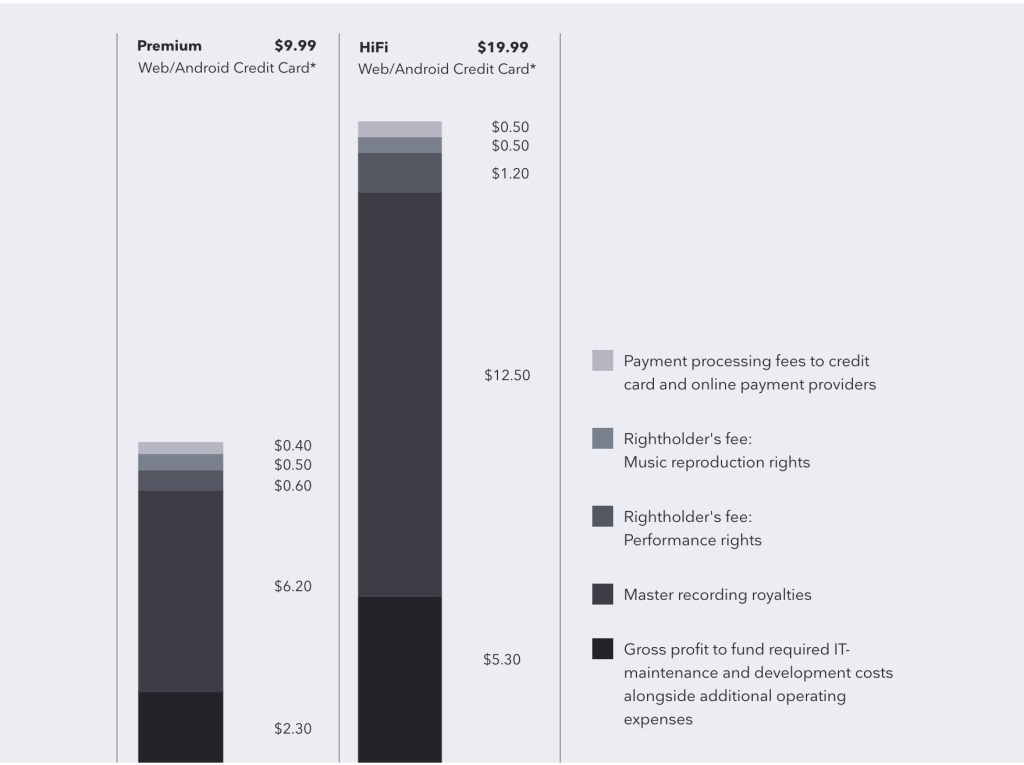The width and height of the screenshot is (1024, 765).
Task: Click the $5.30 value label
Action: tap(501, 660)
